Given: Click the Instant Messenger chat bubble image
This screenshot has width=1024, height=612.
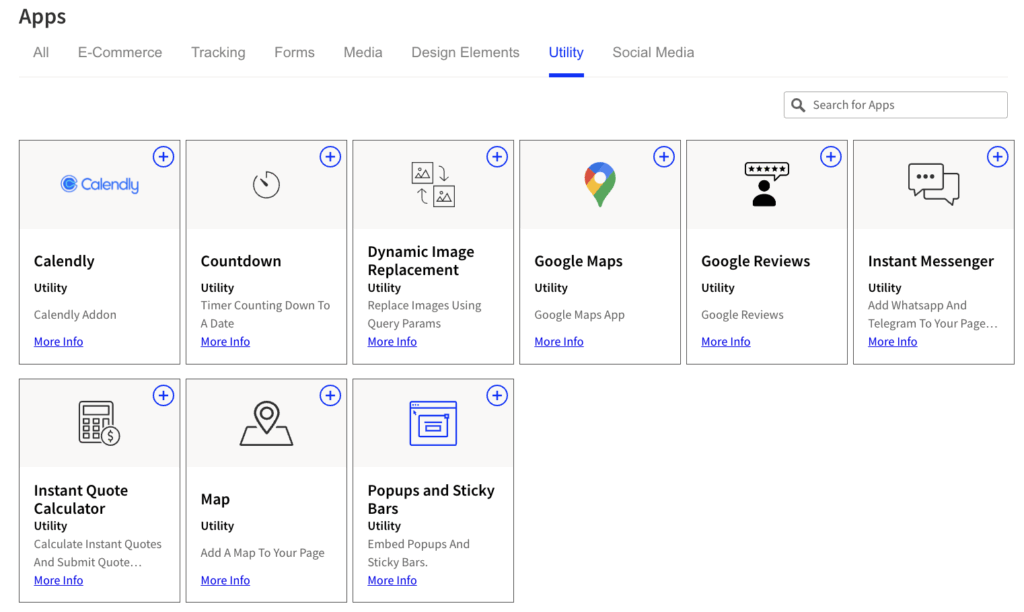Looking at the screenshot, I should click(x=933, y=185).
